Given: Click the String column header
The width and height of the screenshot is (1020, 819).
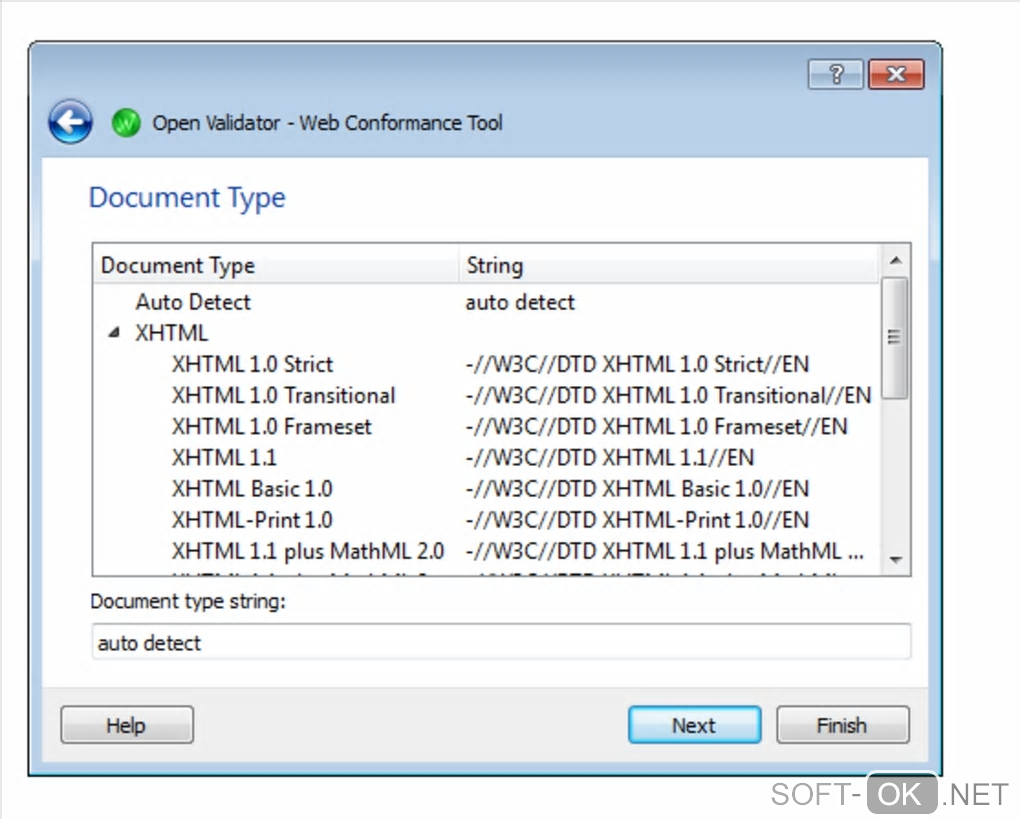Looking at the screenshot, I should pos(494,266).
